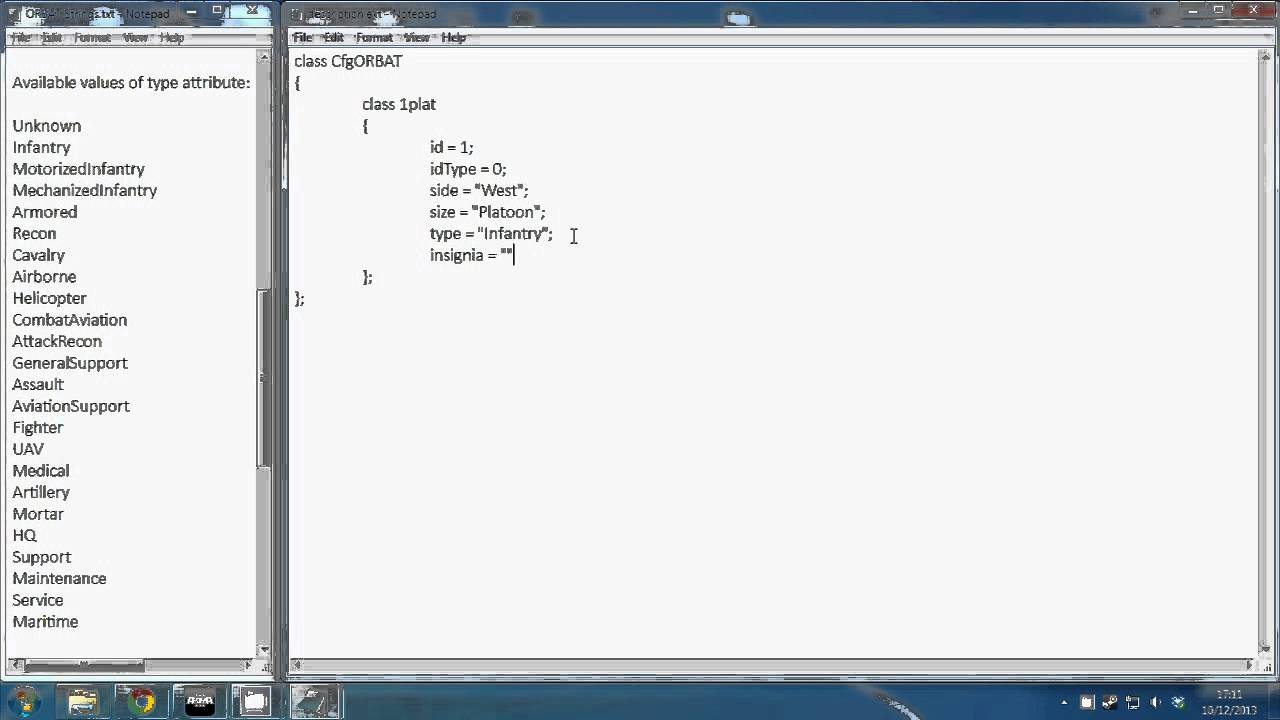Click the 'Airborne' entry
The width and height of the screenshot is (1280, 720).
(x=44, y=277)
